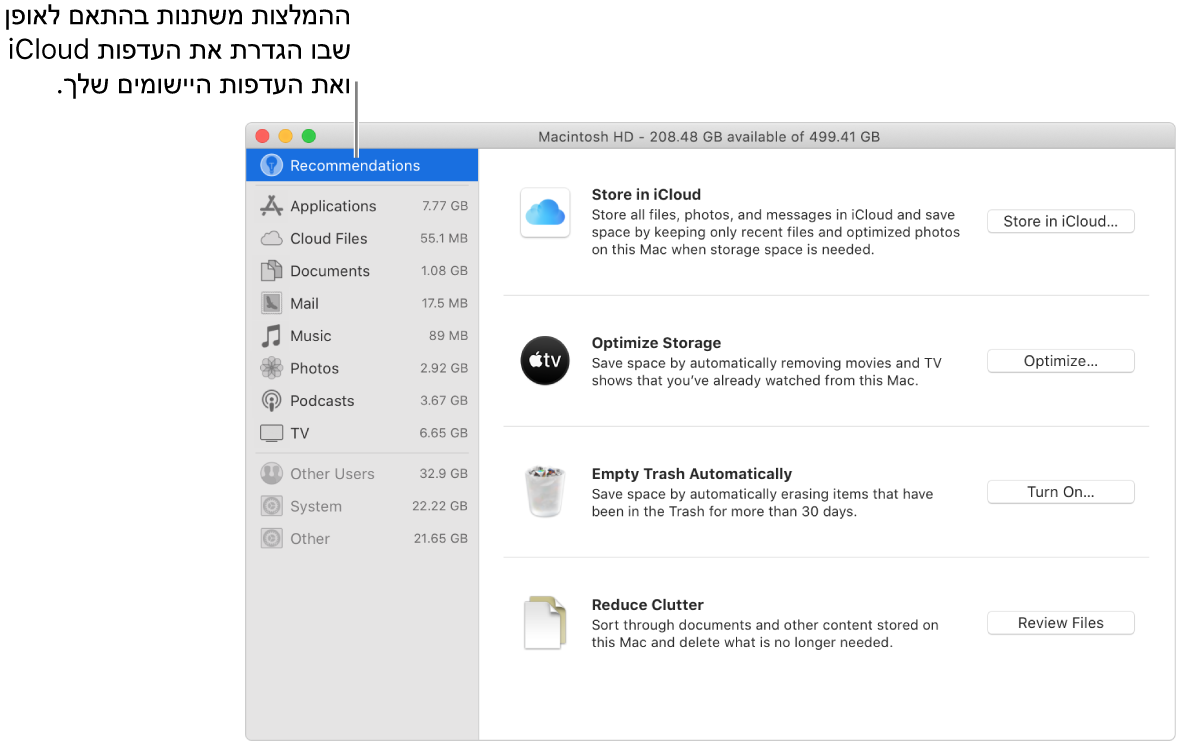Click the 7.77 GB Applications size
The image size is (1178, 742).
(445, 206)
